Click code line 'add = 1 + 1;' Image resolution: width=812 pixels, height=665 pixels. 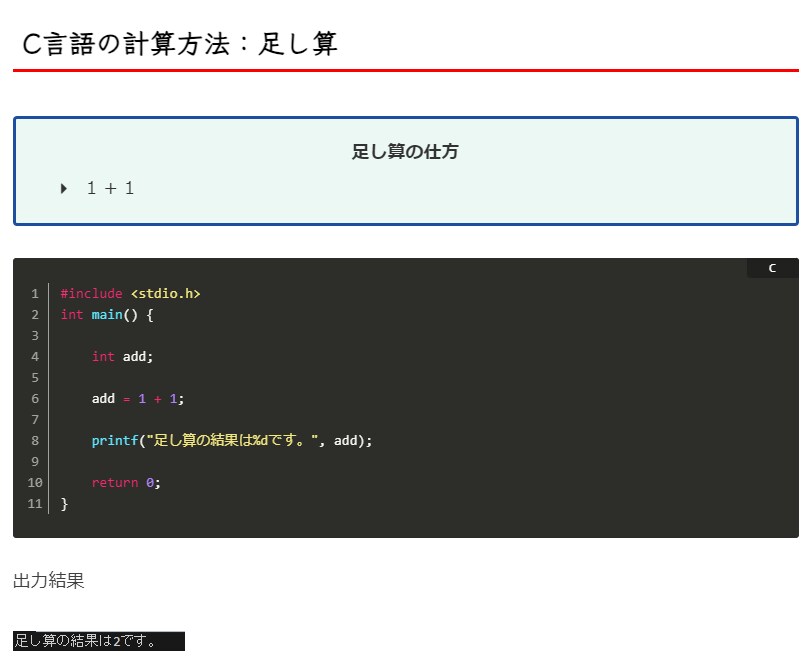[x=138, y=398]
